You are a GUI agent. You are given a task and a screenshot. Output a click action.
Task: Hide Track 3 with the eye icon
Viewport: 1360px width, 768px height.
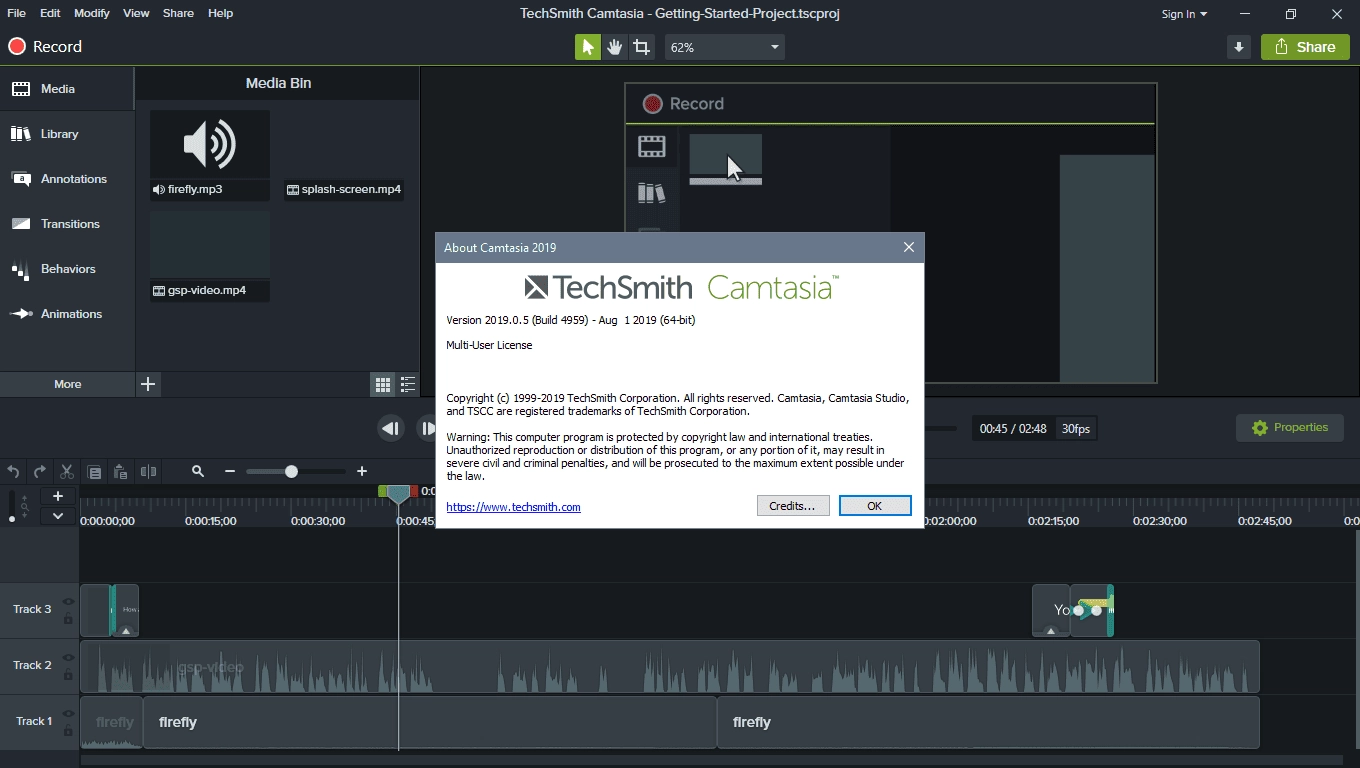click(68, 602)
